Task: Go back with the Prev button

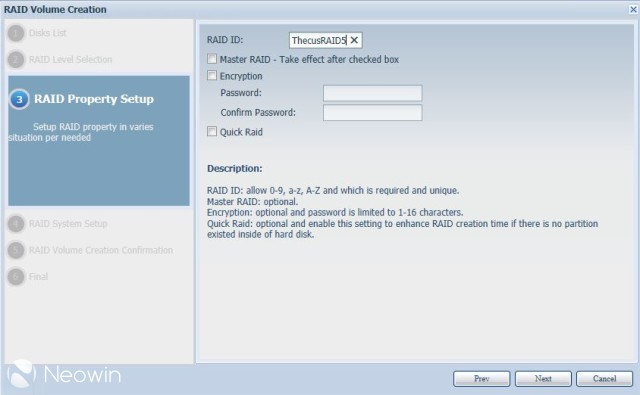Action: tap(482, 379)
